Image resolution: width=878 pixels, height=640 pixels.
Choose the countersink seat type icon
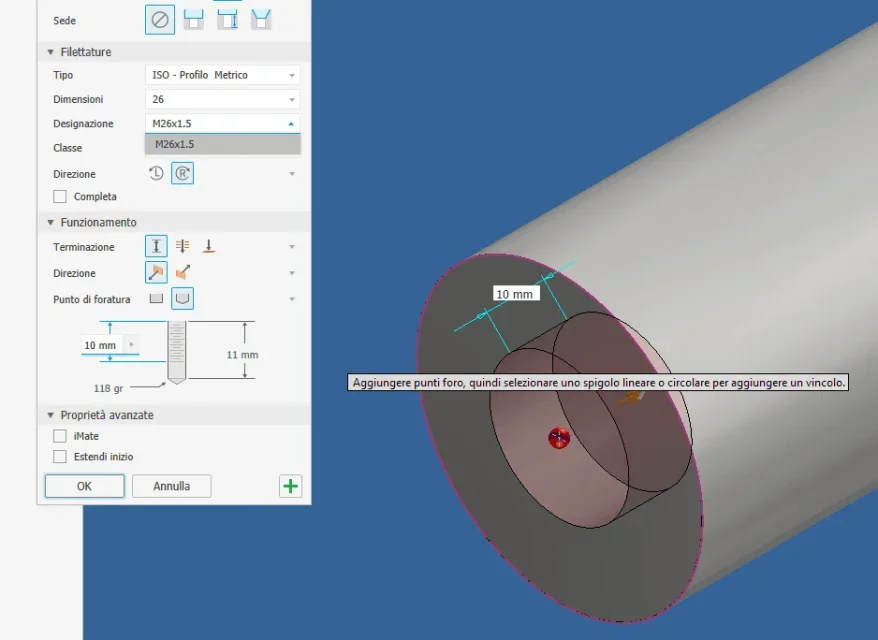261,20
